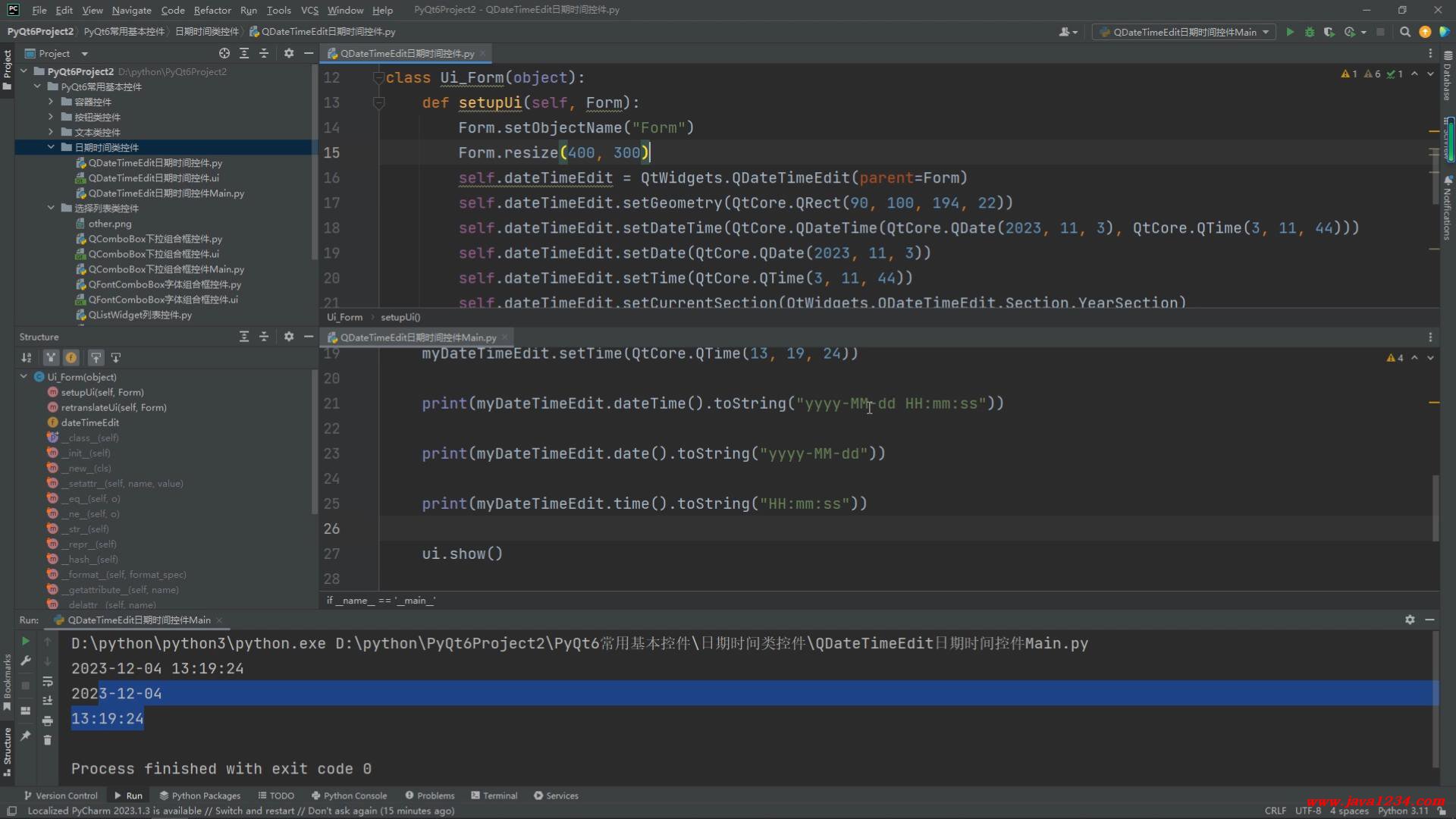The image size is (1456, 819).
Task: Clear the run console output with the trash icon
Action: [47, 740]
